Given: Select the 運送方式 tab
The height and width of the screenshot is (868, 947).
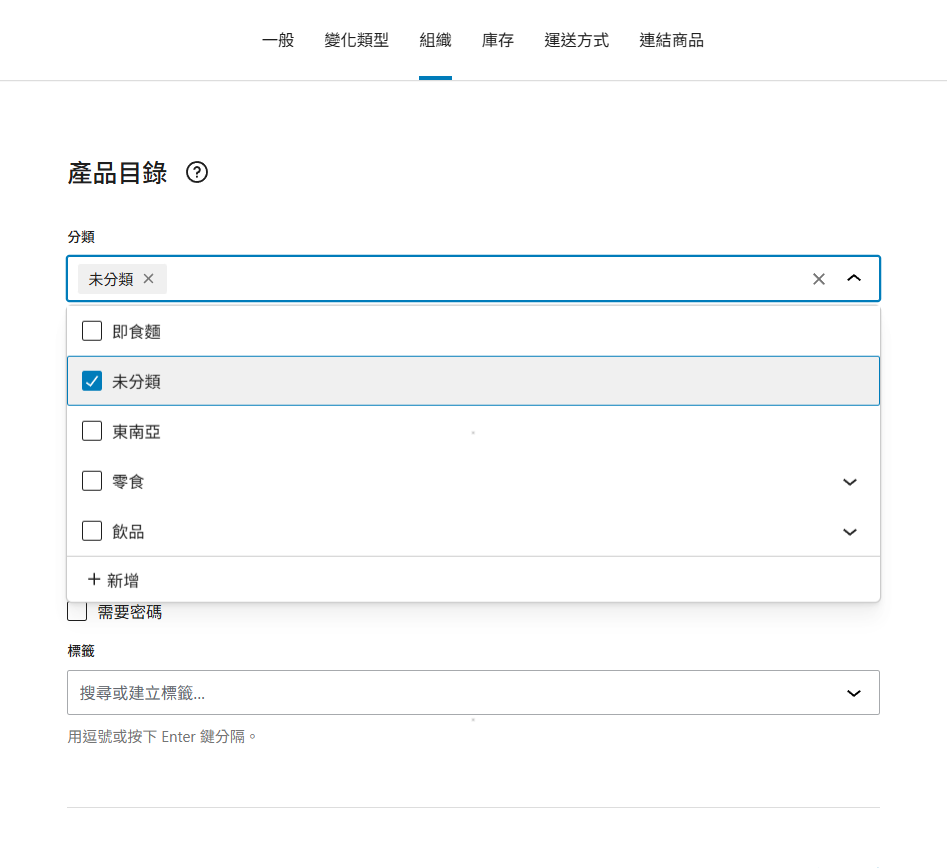Looking at the screenshot, I should point(576,41).
